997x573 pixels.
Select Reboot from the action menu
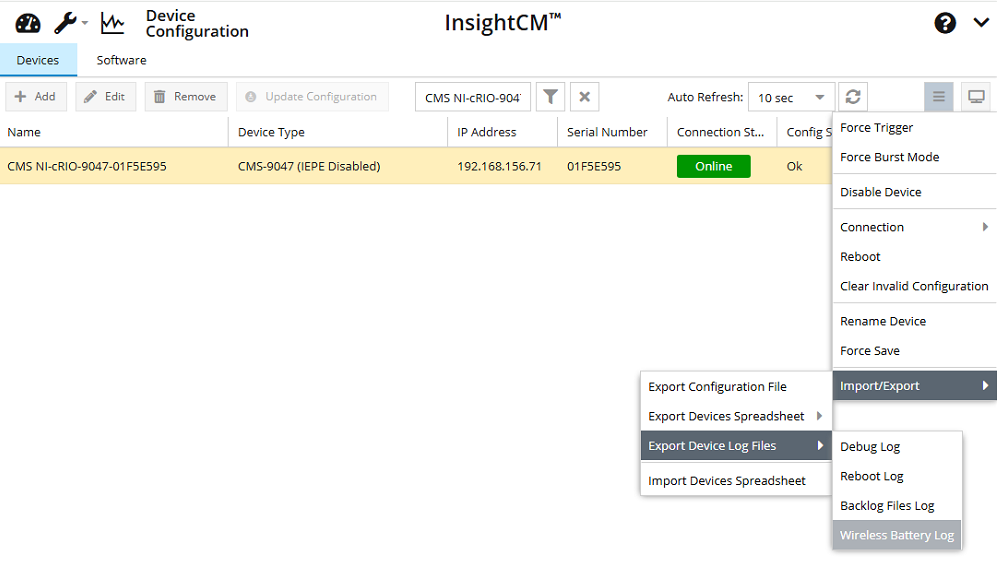(914, 257)
